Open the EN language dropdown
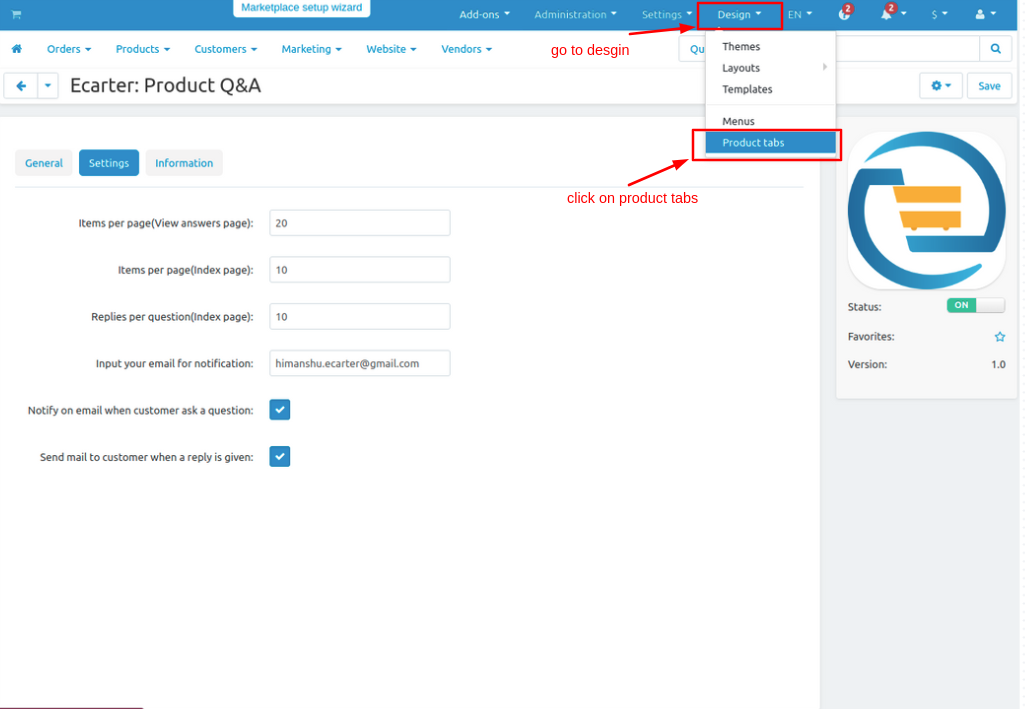Image resolution: width=1025 pixels, height=709 pixels. coord(799,14)
